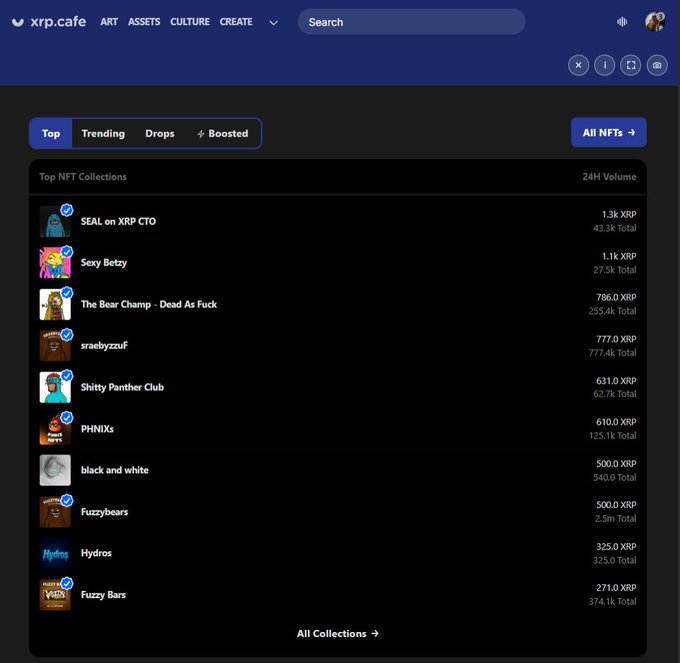680x663 pixels.
Task: Focus the Search field
Action: 412,22
